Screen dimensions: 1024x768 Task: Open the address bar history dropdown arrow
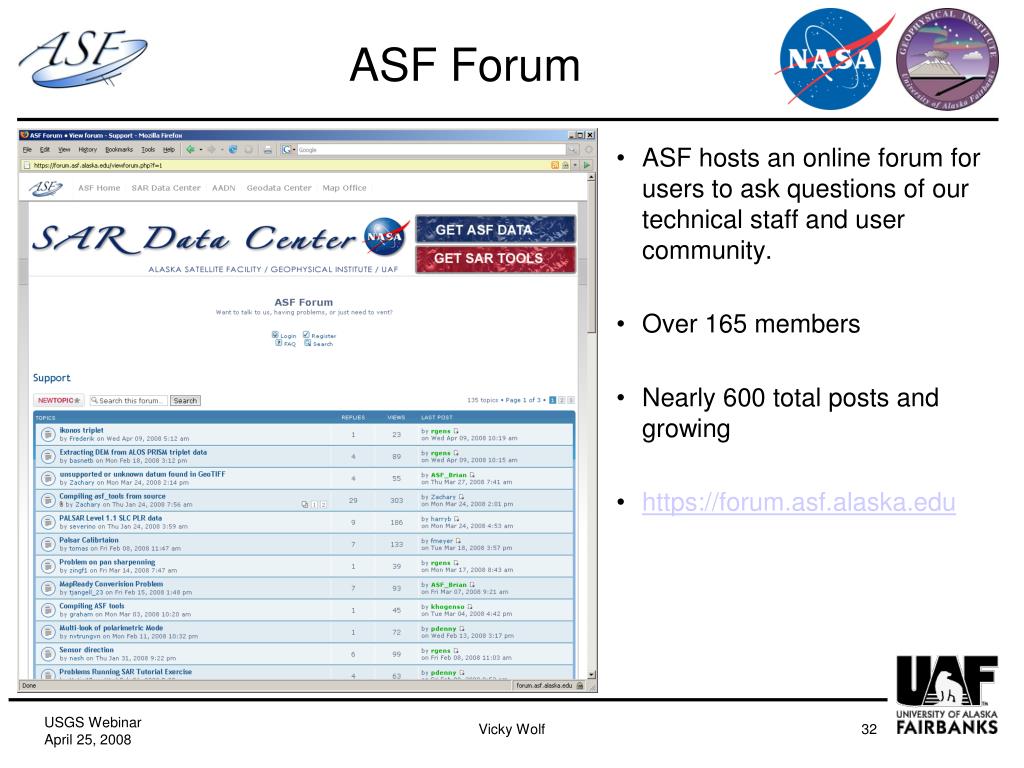click(x=575, y=165)
